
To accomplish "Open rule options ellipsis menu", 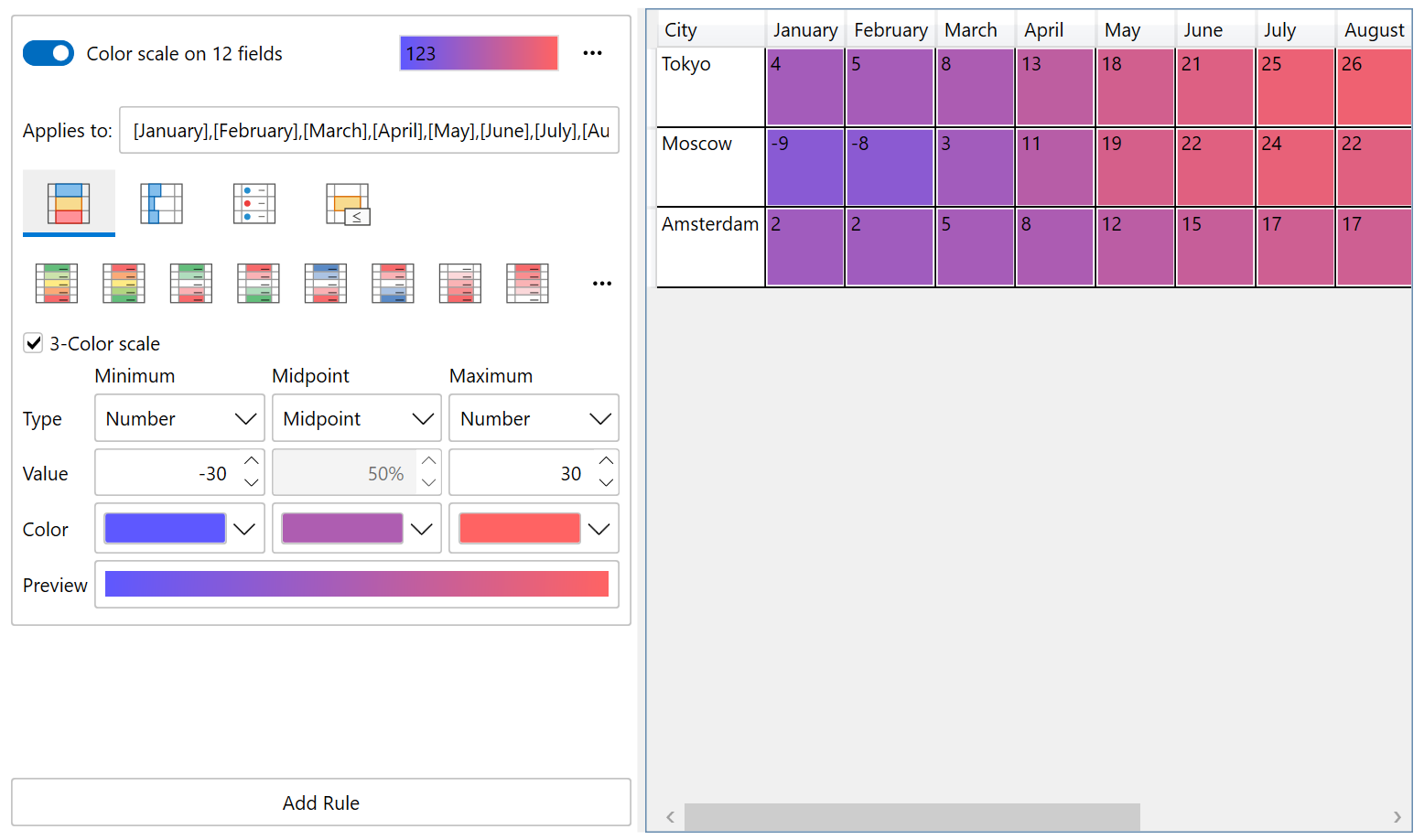I will pyautogui.click(x=593, y=53).
